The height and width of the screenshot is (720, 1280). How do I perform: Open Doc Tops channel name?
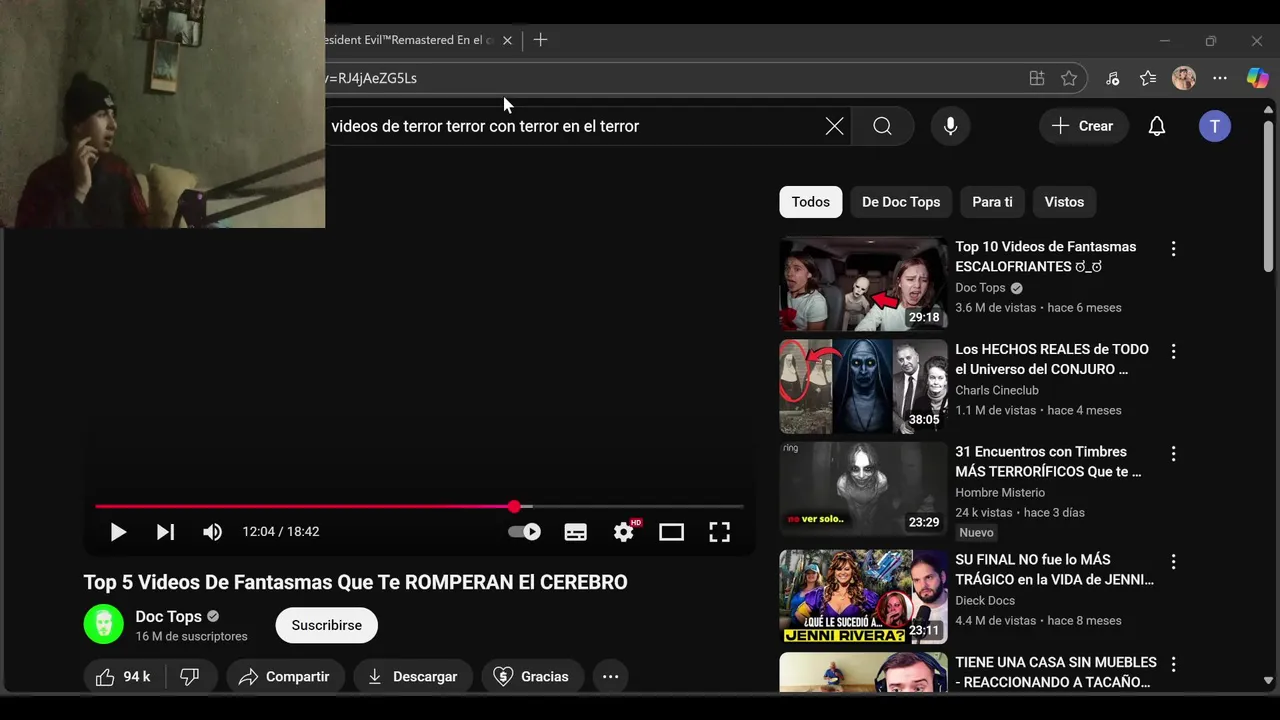tap(169, 616)
